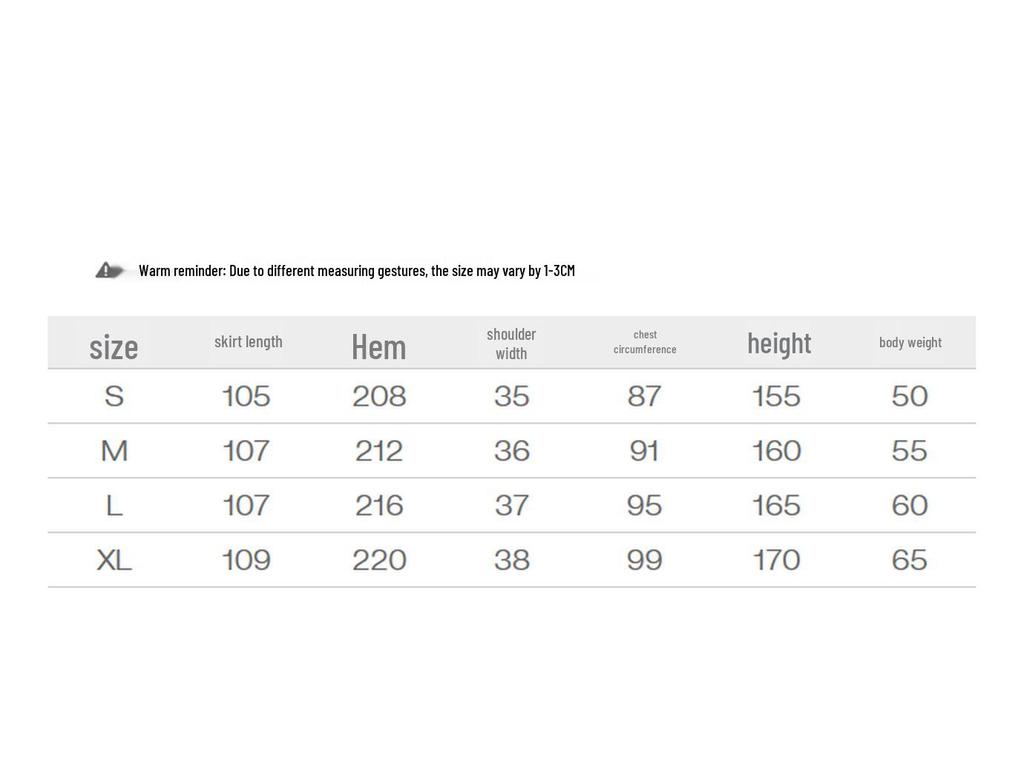Click the "height" column header

click(779, 343)
